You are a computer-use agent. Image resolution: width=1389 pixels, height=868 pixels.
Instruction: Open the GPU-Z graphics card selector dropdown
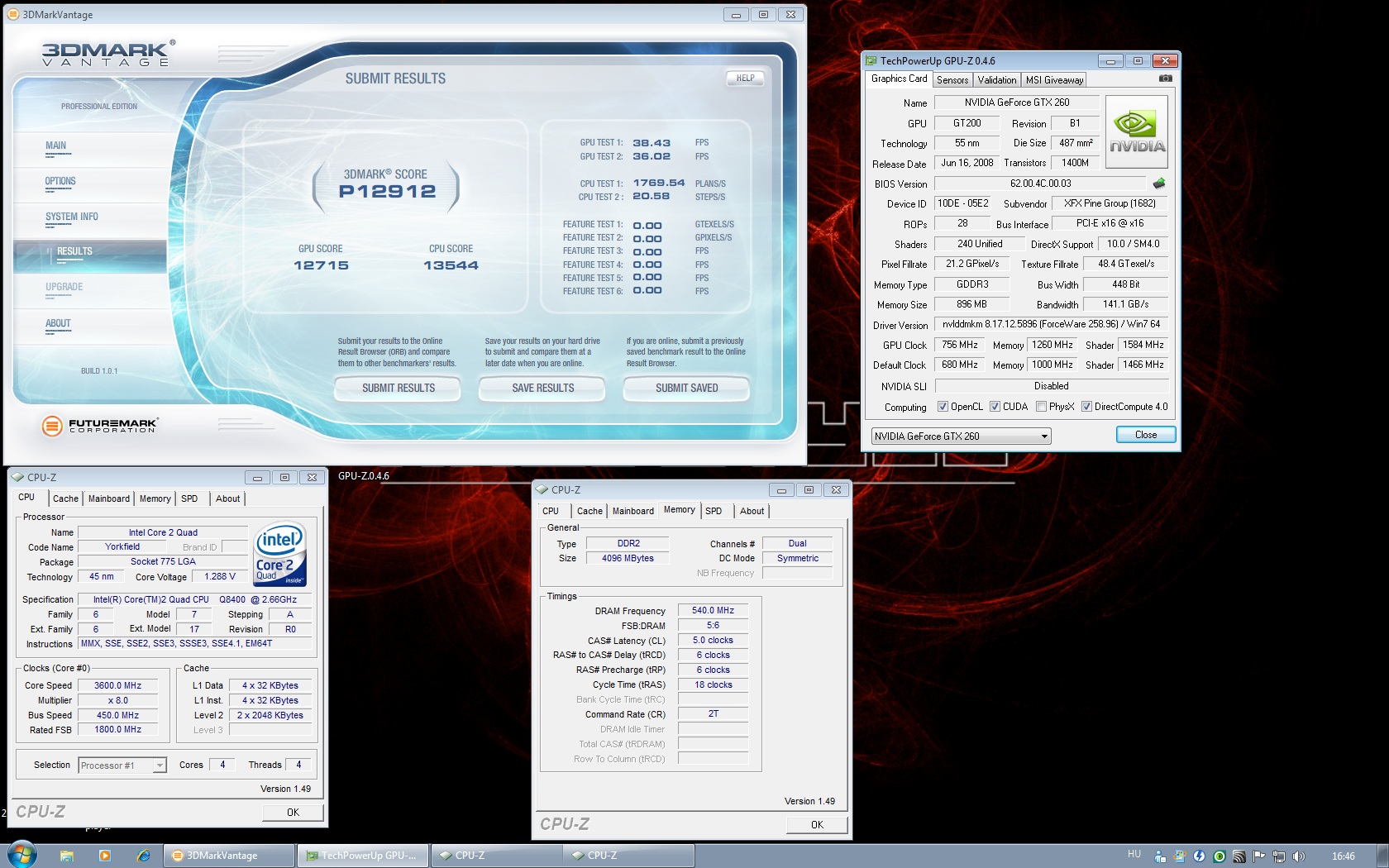(962, 436)
